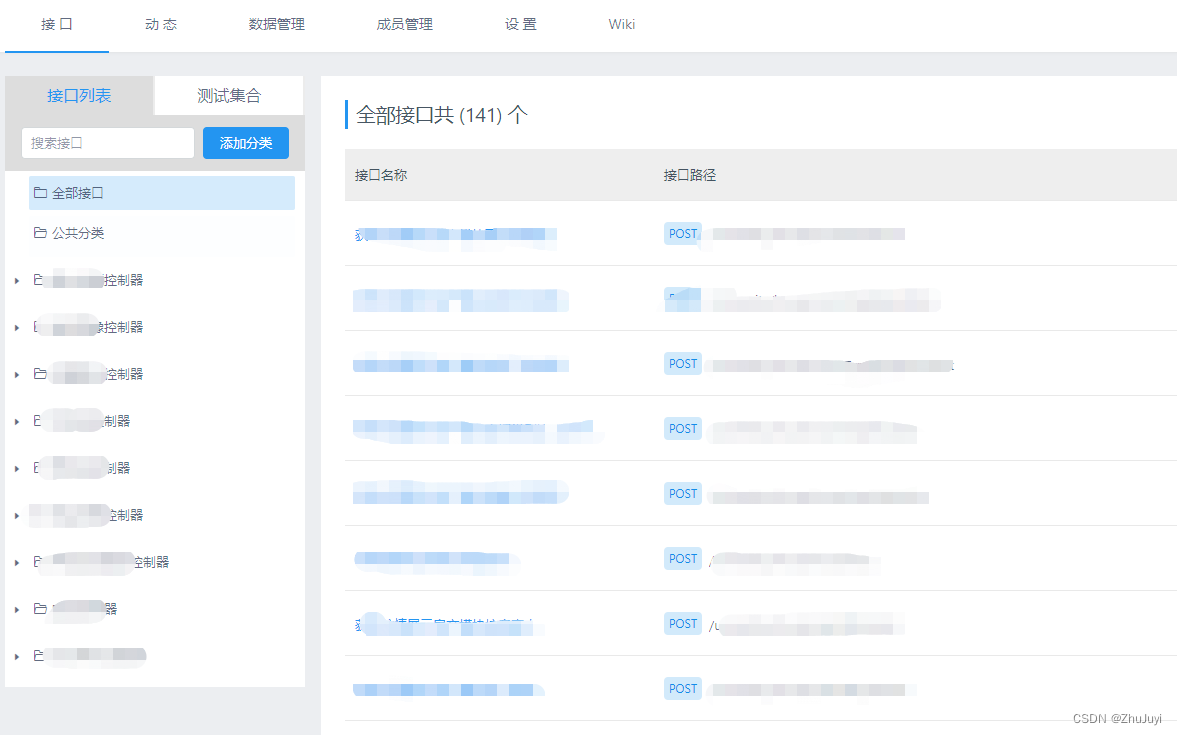The height and width of the screenshot is (735, 1177).
Task: Select the 数据管理 navigation entry
Action: tap(277, 25)
